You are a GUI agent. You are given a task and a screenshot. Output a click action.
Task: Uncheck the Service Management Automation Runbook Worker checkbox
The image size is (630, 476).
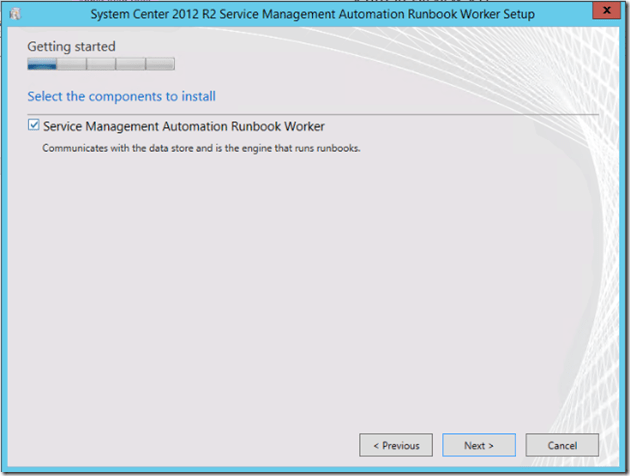pos(34,126)
